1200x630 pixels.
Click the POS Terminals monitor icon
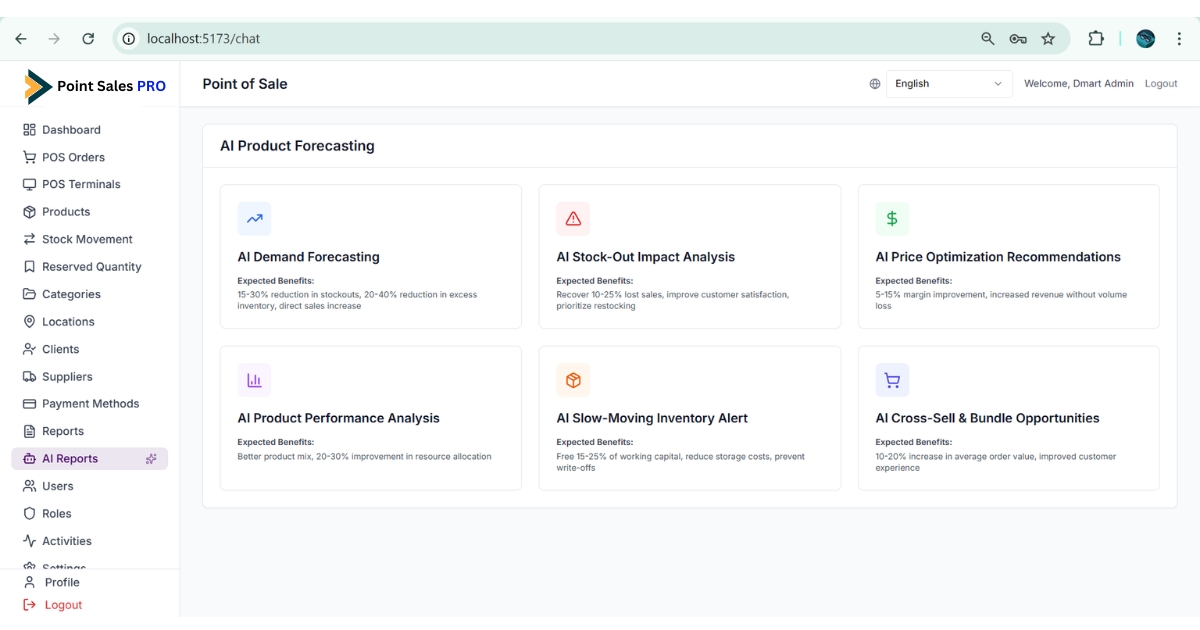click(29, 184)
